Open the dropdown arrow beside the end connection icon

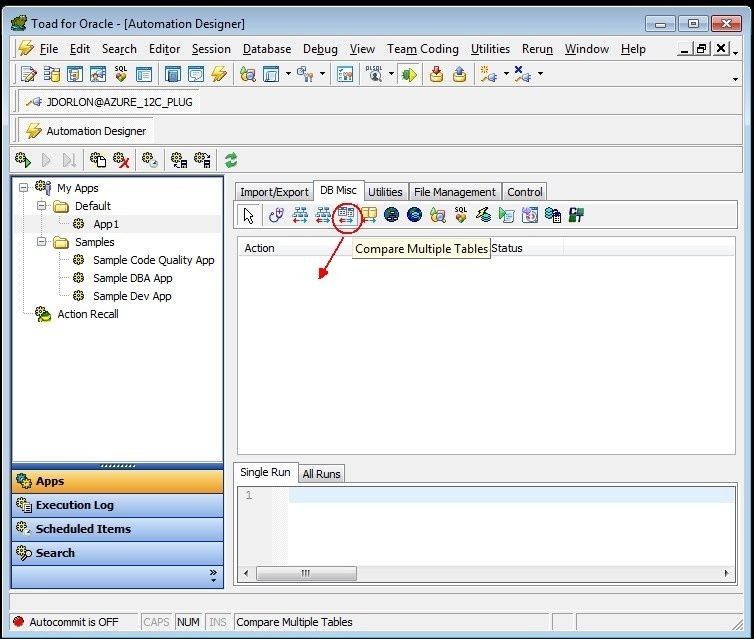pyautogui.click(x=540, y=74)
